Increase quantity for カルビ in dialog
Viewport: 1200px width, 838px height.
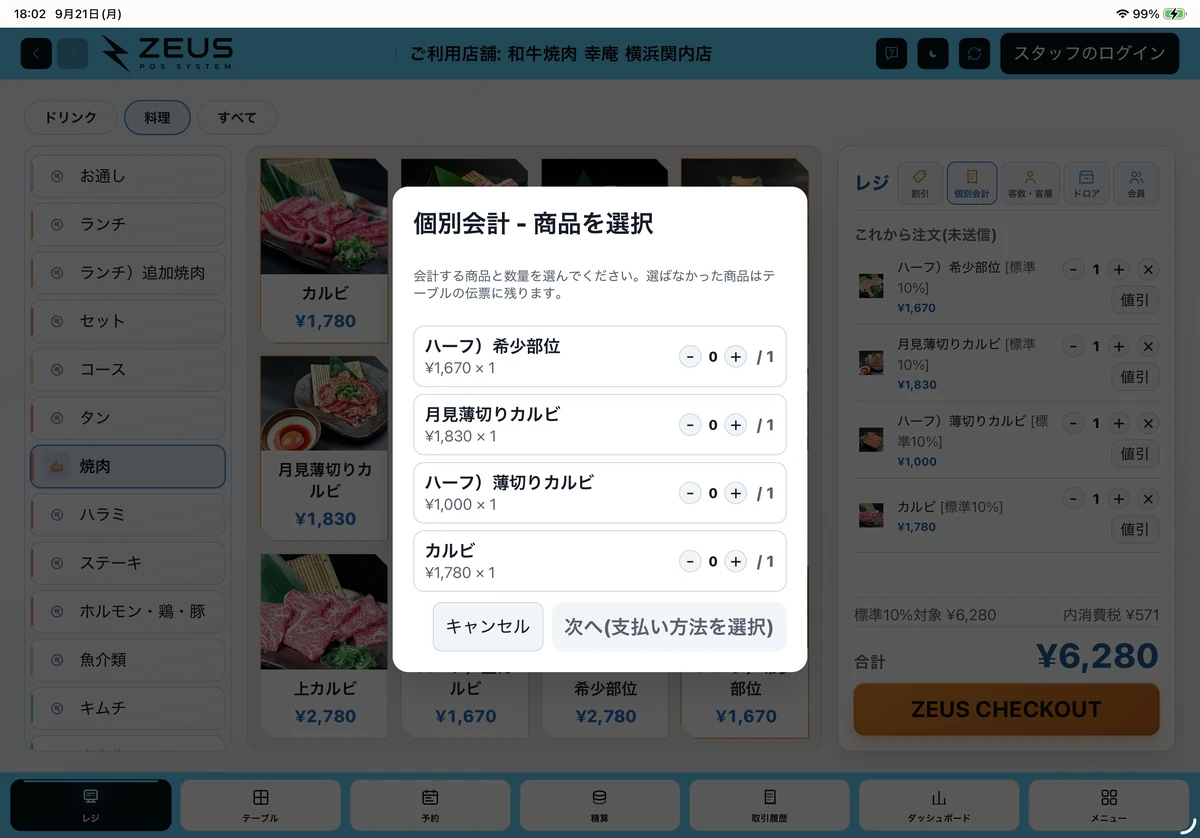[736, 561]
